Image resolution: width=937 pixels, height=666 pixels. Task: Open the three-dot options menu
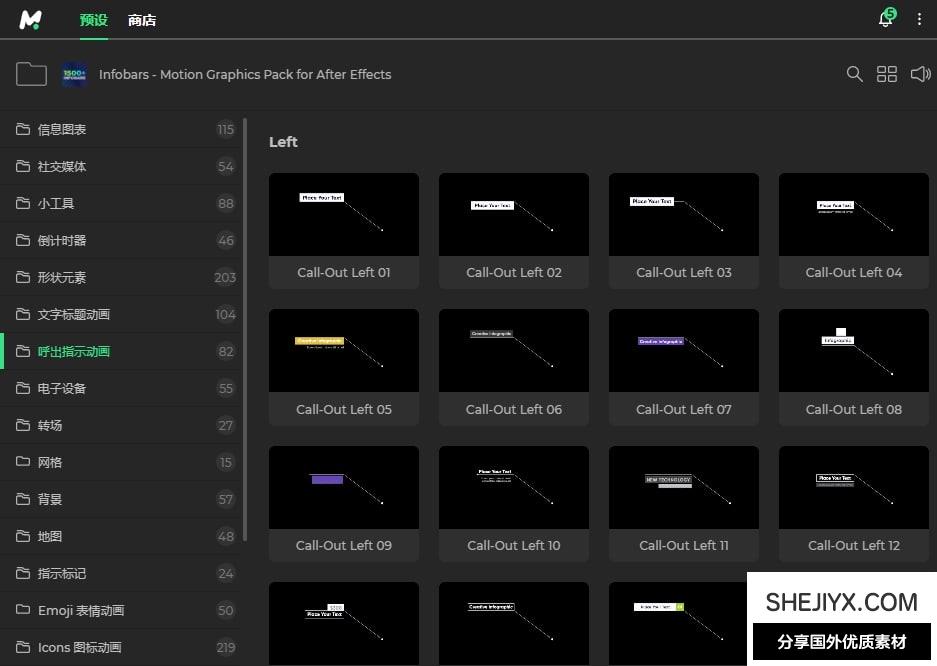pyautogui.click(x=919, y=20)
